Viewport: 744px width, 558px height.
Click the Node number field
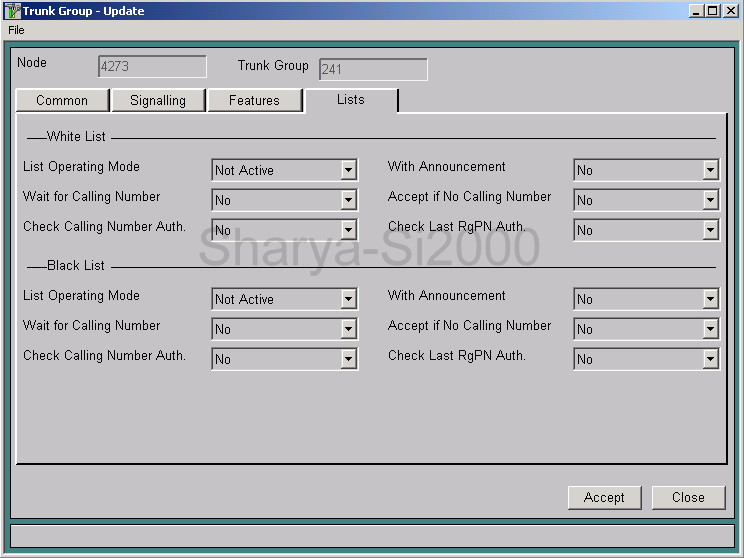pyautogui.click(x=152, y=67)
